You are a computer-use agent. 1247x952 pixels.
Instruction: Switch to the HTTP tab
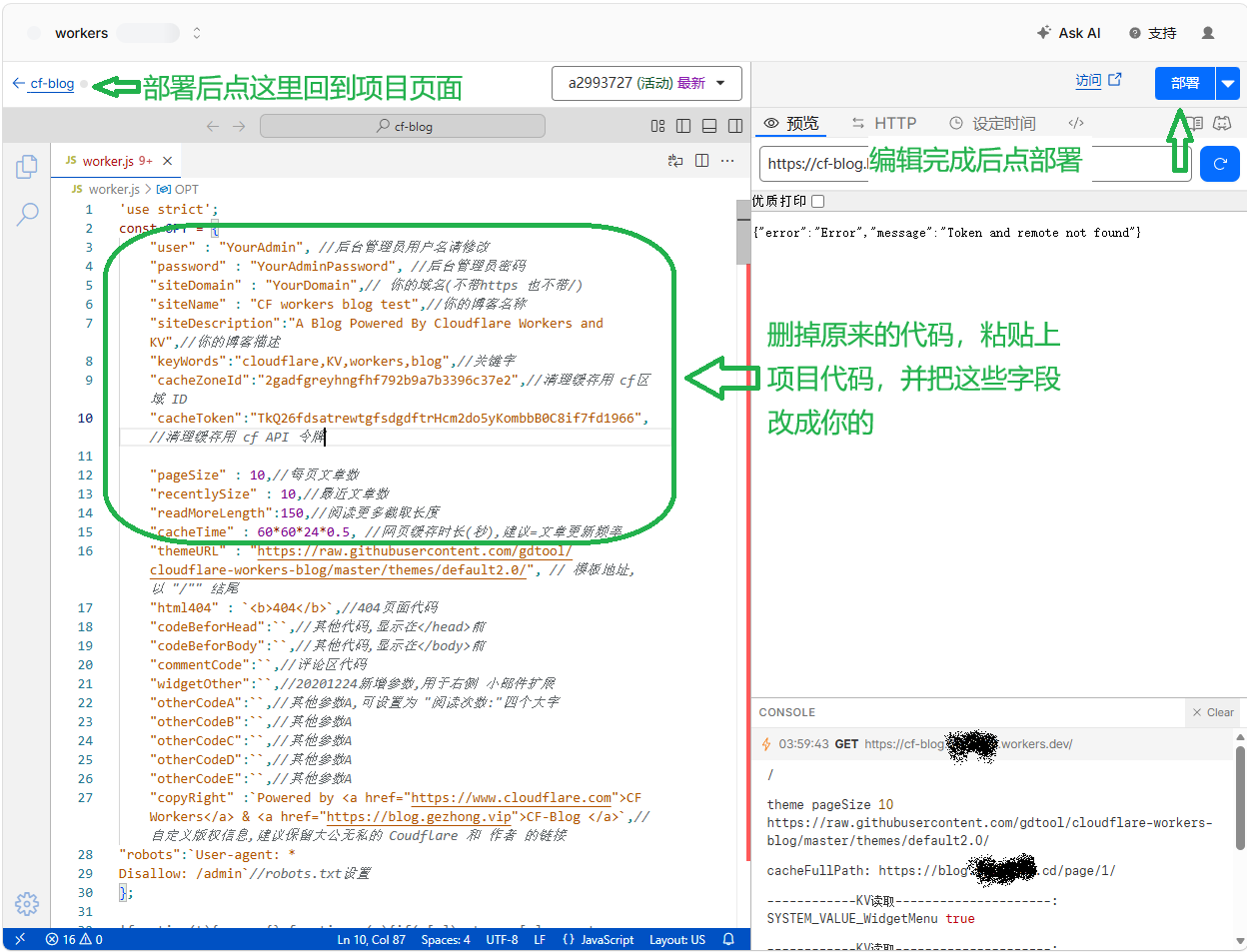click(x=884, y=123)
